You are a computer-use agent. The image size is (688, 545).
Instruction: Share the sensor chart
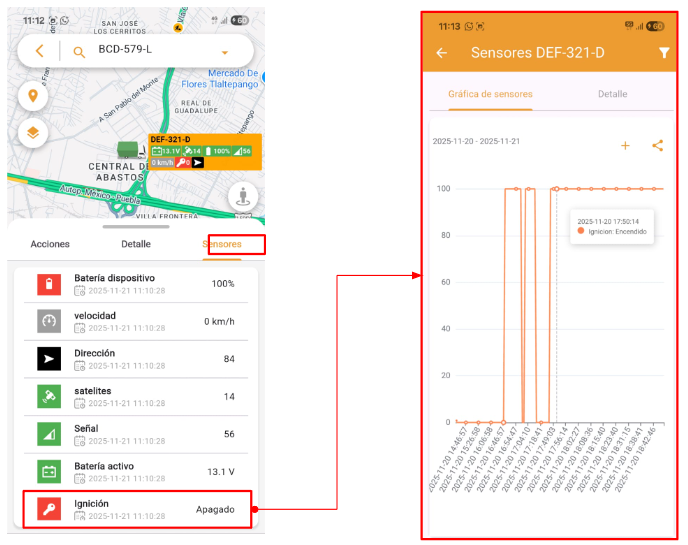point(657,146)
